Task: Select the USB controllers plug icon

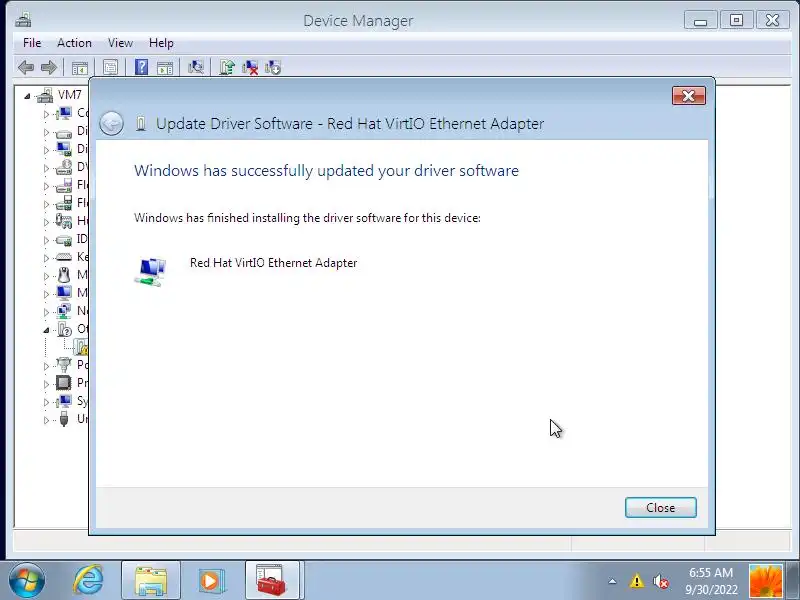Action: (64, 419)
